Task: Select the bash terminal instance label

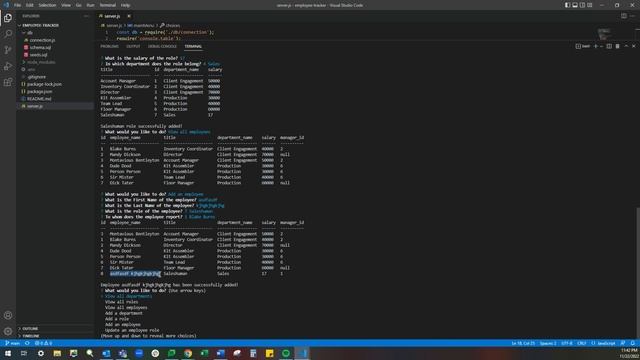Action: tap(583, 47)
